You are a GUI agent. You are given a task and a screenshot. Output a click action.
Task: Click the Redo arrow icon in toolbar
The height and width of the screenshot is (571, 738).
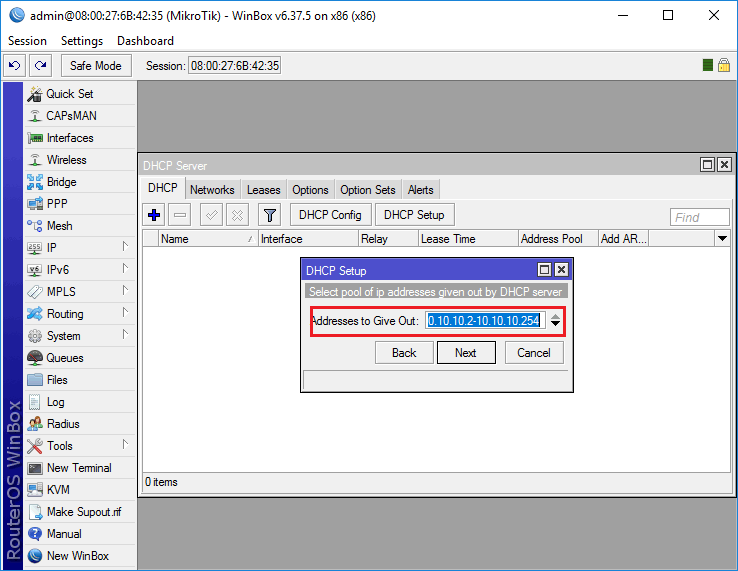click(x=40, y=65)
